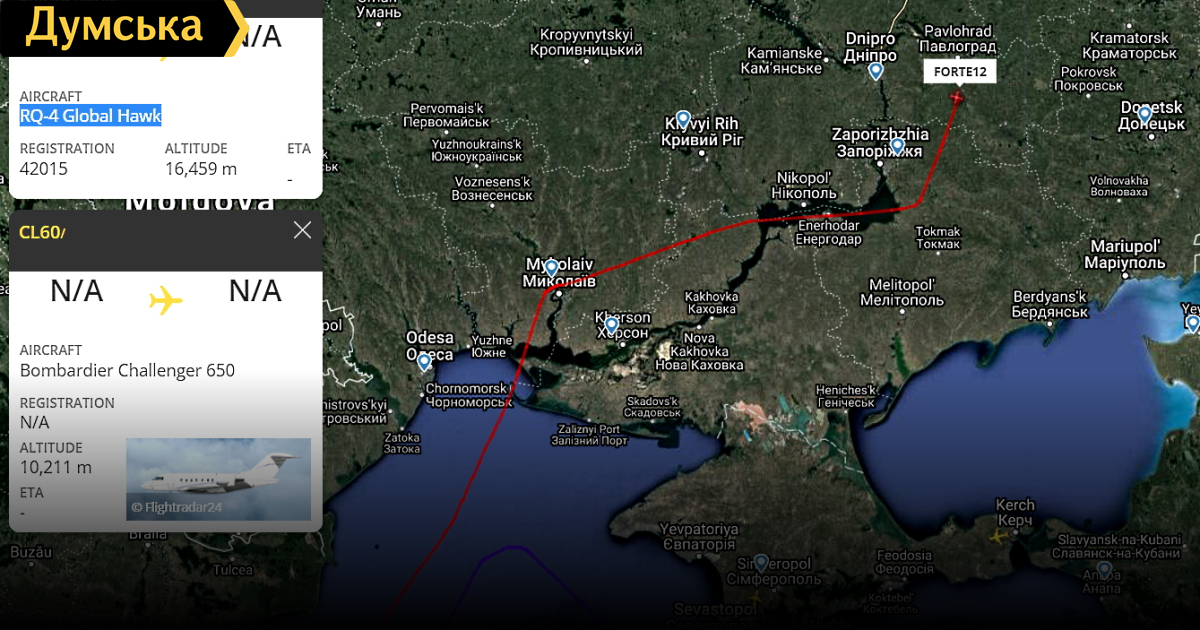Select the Kherson airport pin
The width and height of the screenshot is (1200, 630).
(x=611, y=324)
